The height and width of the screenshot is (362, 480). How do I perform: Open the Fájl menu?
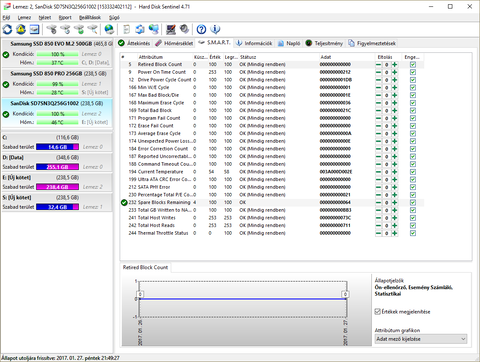pyautogui.click(x=6, y=18)
